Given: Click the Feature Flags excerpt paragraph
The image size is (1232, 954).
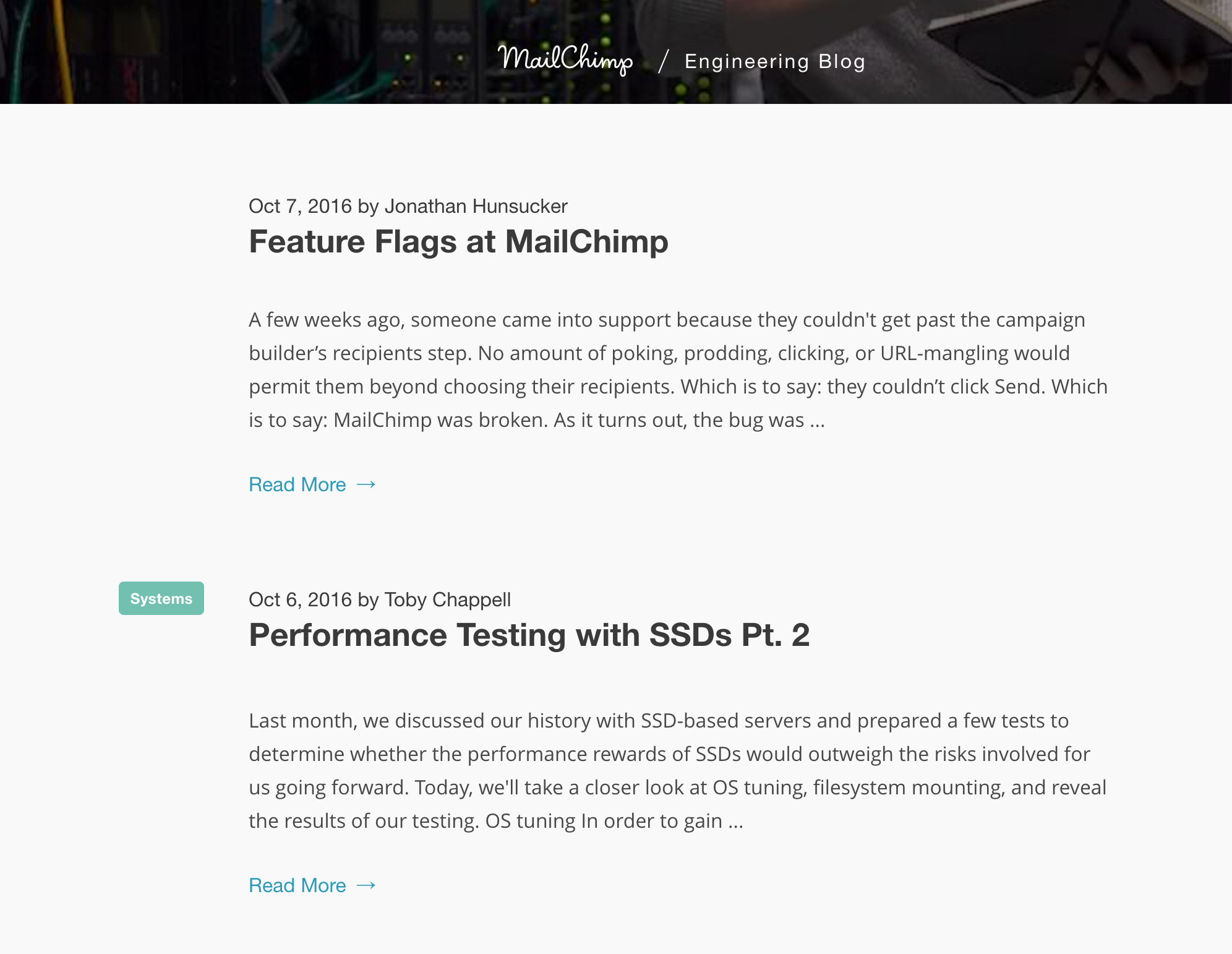Looking at the screenshot, I should [x=678, y=370].
